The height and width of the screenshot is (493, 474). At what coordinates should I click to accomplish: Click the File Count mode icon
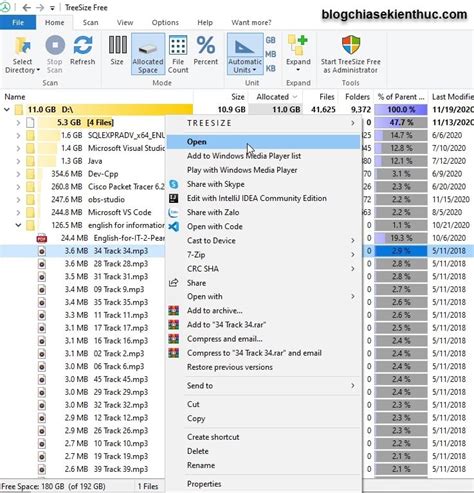point(178,45)
